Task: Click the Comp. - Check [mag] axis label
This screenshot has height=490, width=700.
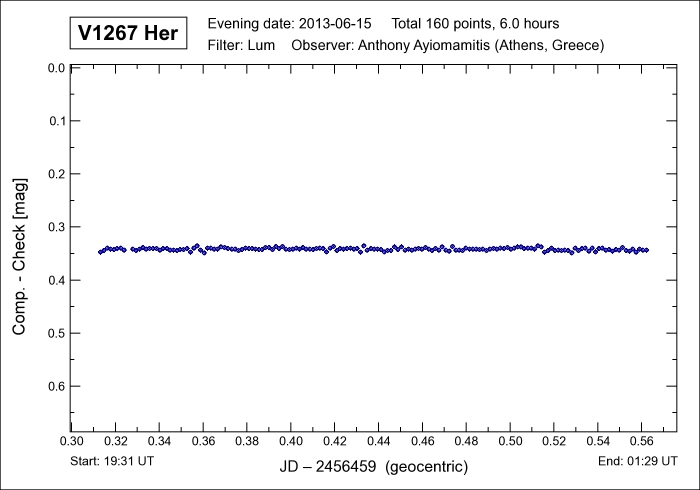Action: click(x=19, y=255)
